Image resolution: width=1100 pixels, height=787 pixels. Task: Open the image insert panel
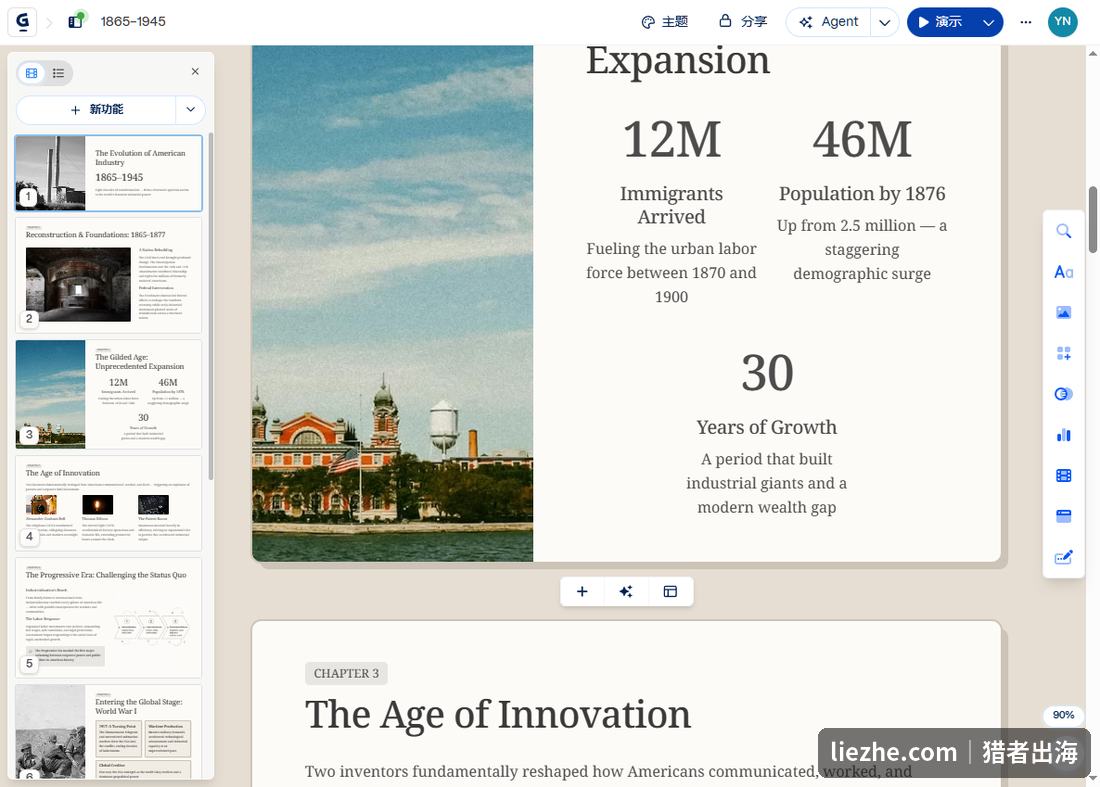click(x=1064, y=313)
